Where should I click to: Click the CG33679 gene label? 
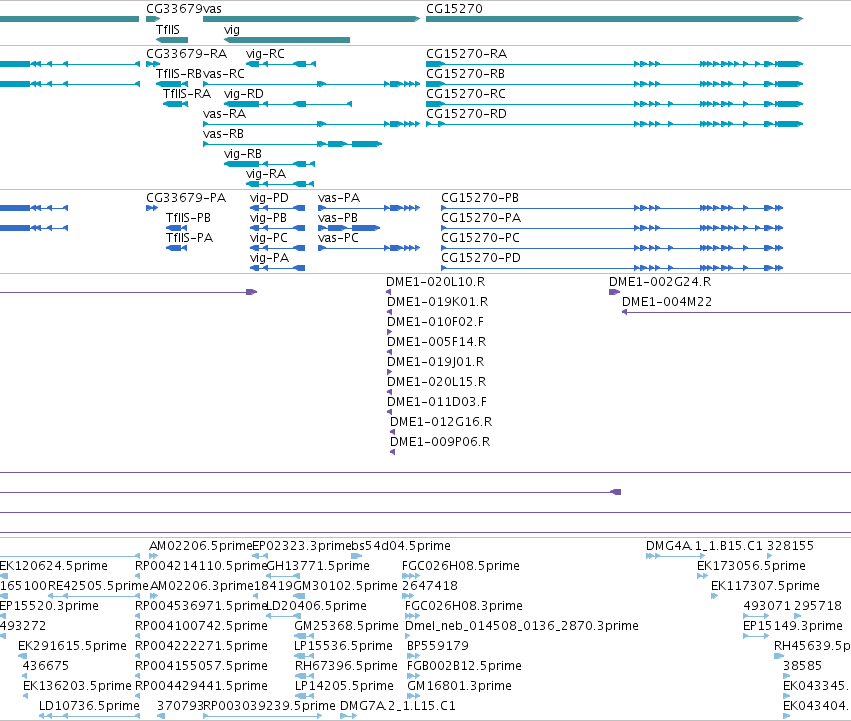point(175,9)
